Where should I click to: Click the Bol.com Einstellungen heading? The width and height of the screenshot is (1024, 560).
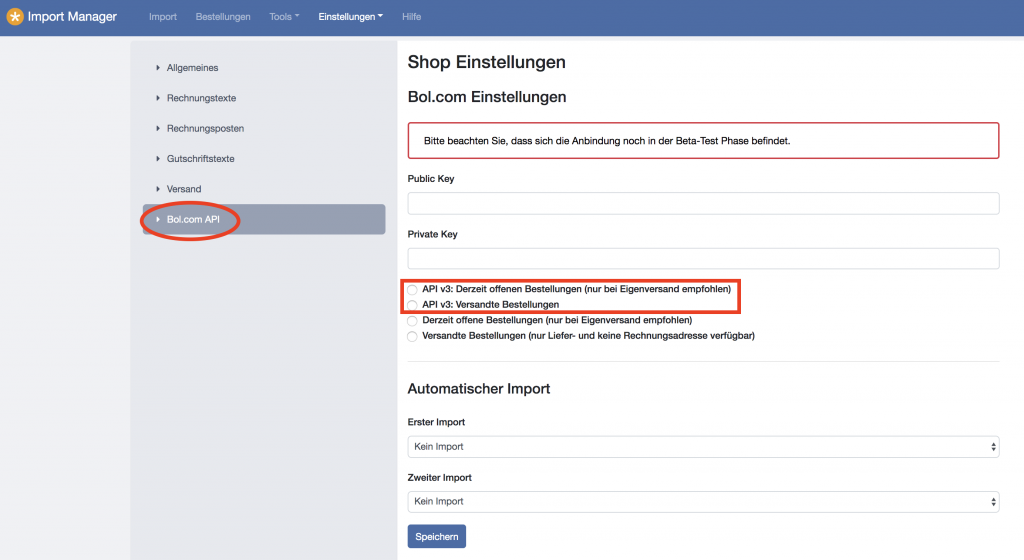click(x=487, y=97)
